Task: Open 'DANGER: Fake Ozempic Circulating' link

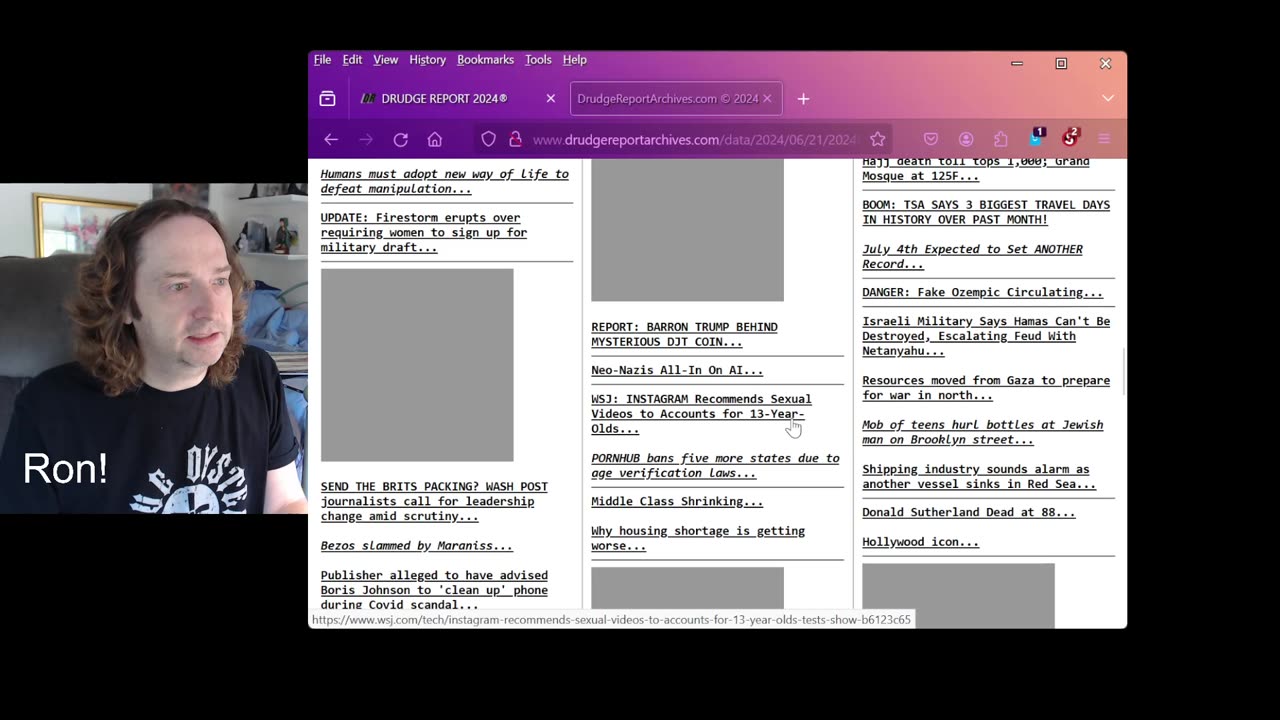Action: coord(982,292)
